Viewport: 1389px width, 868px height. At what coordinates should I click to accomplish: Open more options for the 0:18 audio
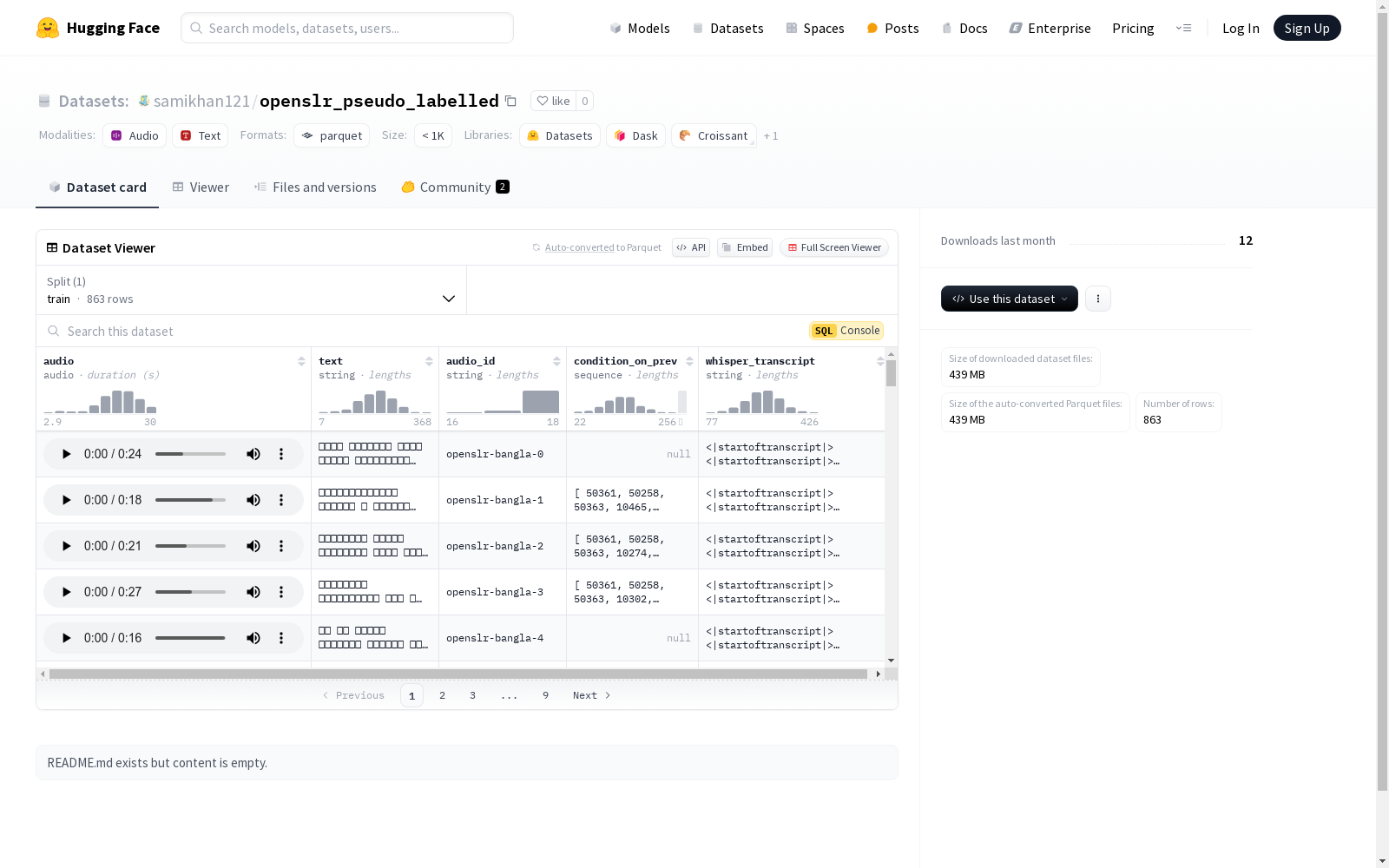point(281,500)
